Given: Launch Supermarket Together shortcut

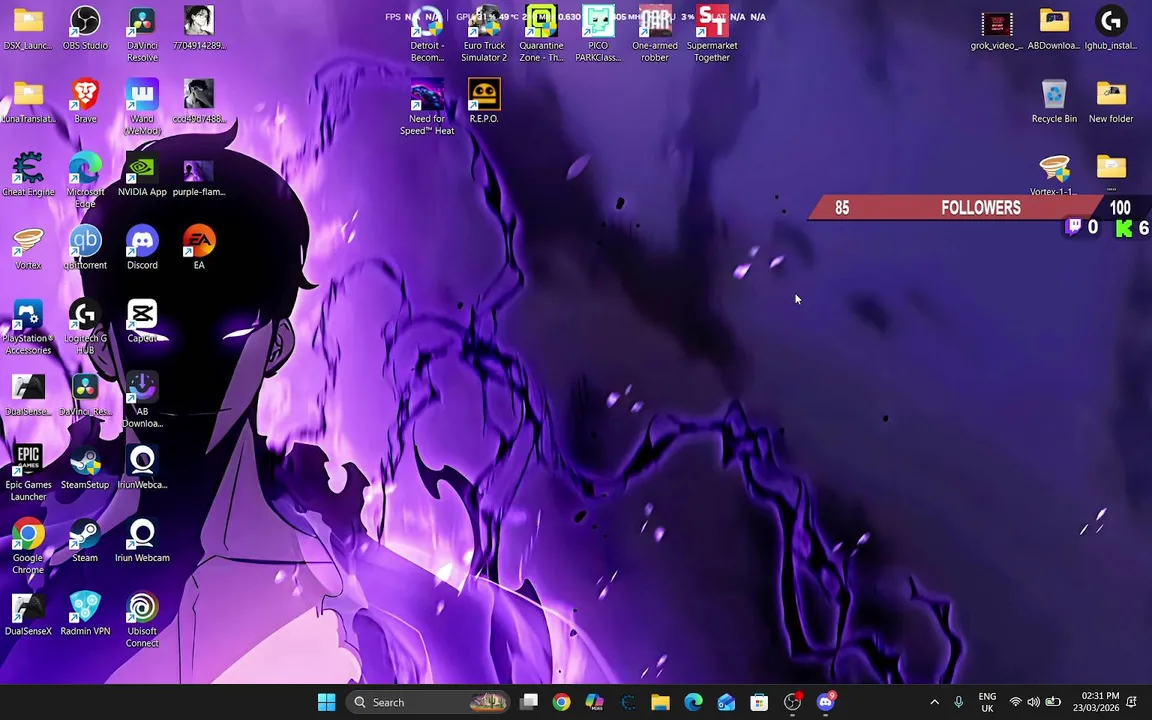Looking at the screenshot, I should click(712, 35).
